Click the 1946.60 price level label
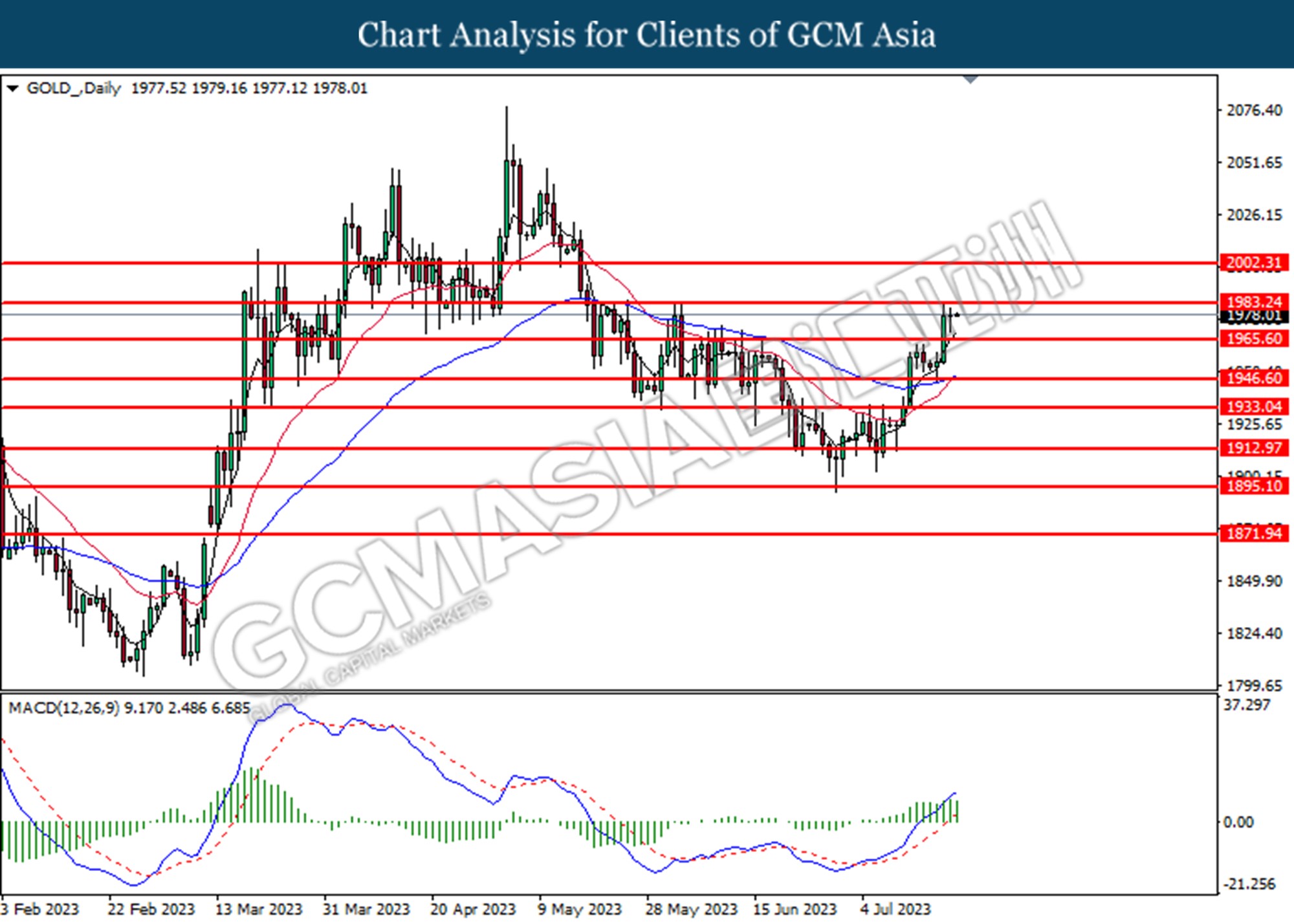 coord(1254,379)
